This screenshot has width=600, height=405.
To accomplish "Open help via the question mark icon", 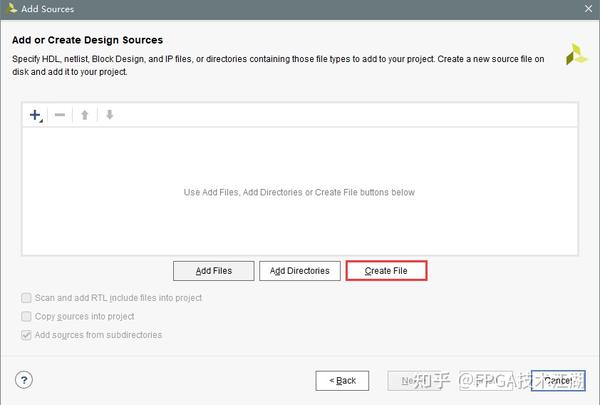I will 25,380.
